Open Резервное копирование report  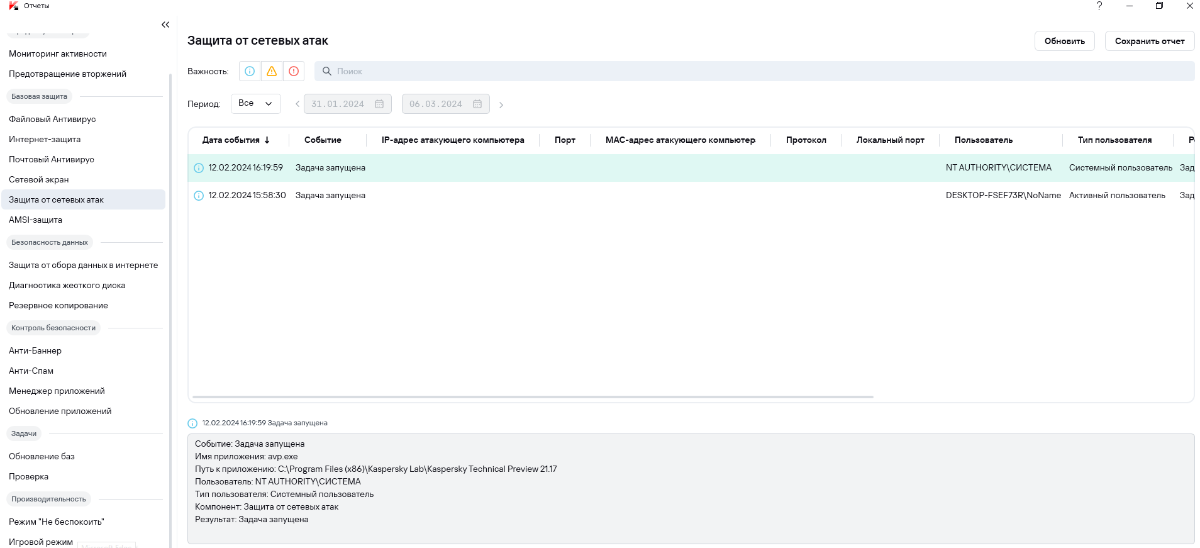[x=58, y=305]
